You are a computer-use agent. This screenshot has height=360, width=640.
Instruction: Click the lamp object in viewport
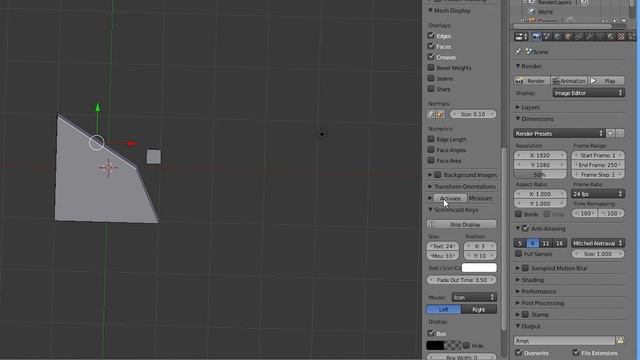(x=322, y=134)
